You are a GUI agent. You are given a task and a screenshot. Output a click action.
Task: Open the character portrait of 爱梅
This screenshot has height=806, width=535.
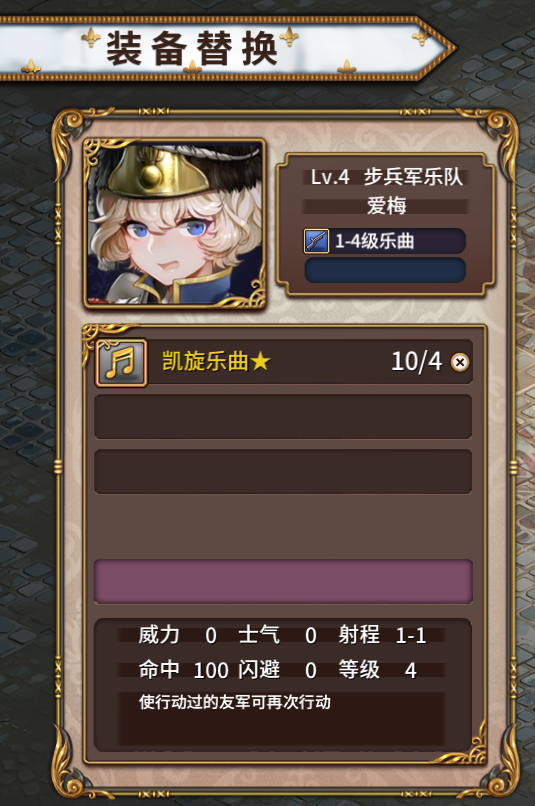pos(175,224)
